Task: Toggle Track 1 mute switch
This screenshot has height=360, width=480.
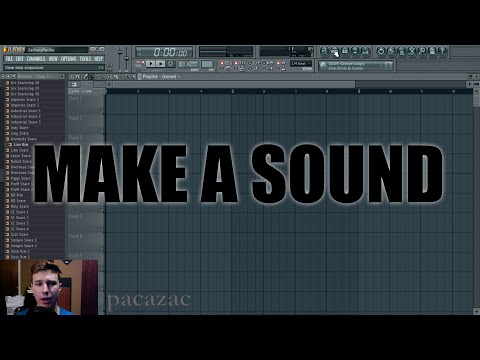Action: tap(102, 111)
